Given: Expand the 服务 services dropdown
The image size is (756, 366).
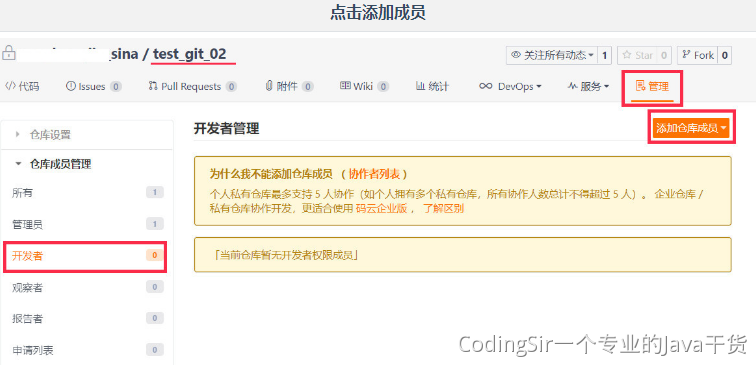Looking at the screenshot, I should click(x=588, y=86).
